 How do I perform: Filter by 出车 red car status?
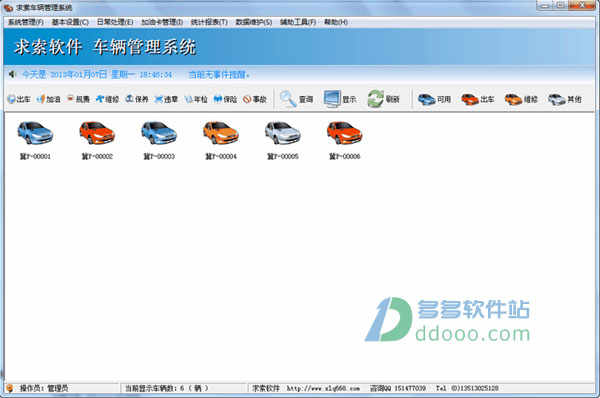coord(478,99)
